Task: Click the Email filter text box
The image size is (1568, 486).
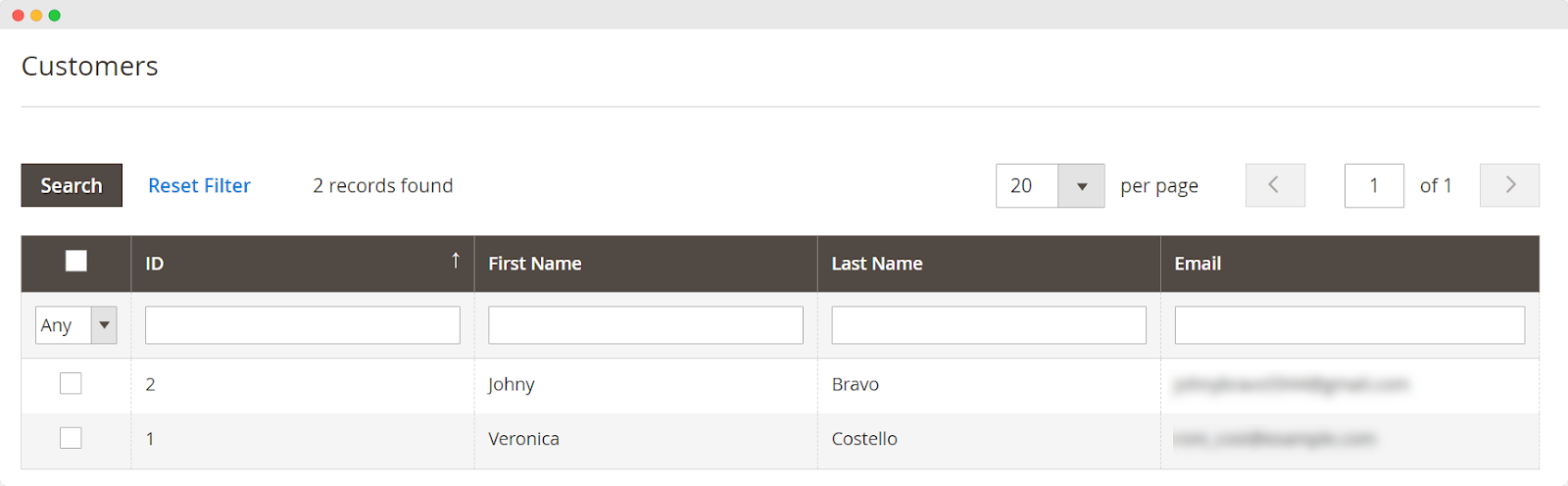Action: coord(1348,325)
